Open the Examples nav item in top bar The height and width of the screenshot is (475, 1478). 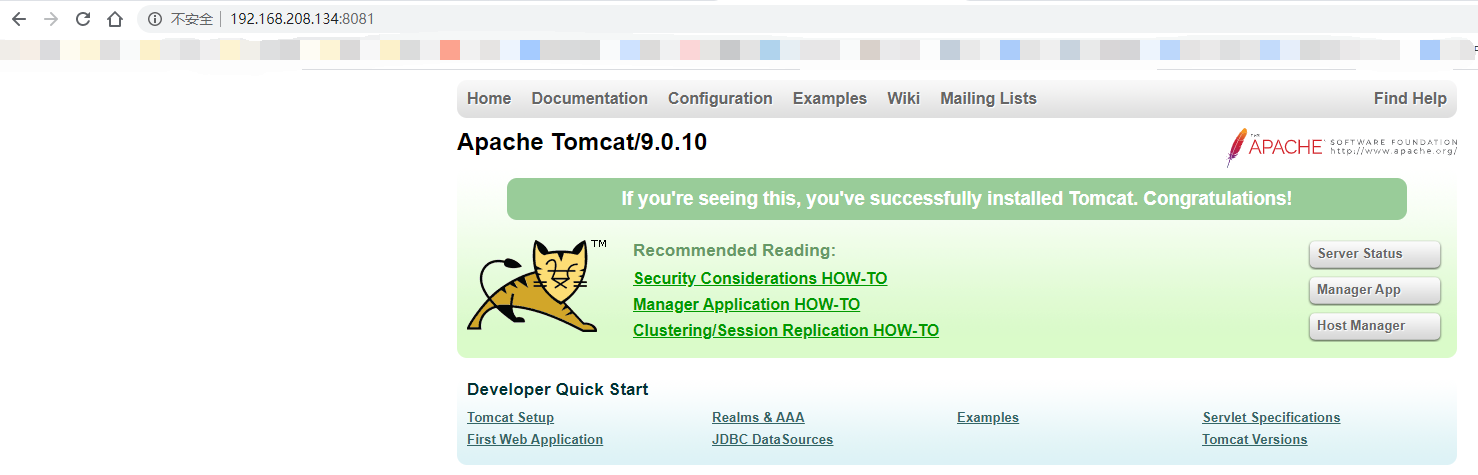pos(830,98)
